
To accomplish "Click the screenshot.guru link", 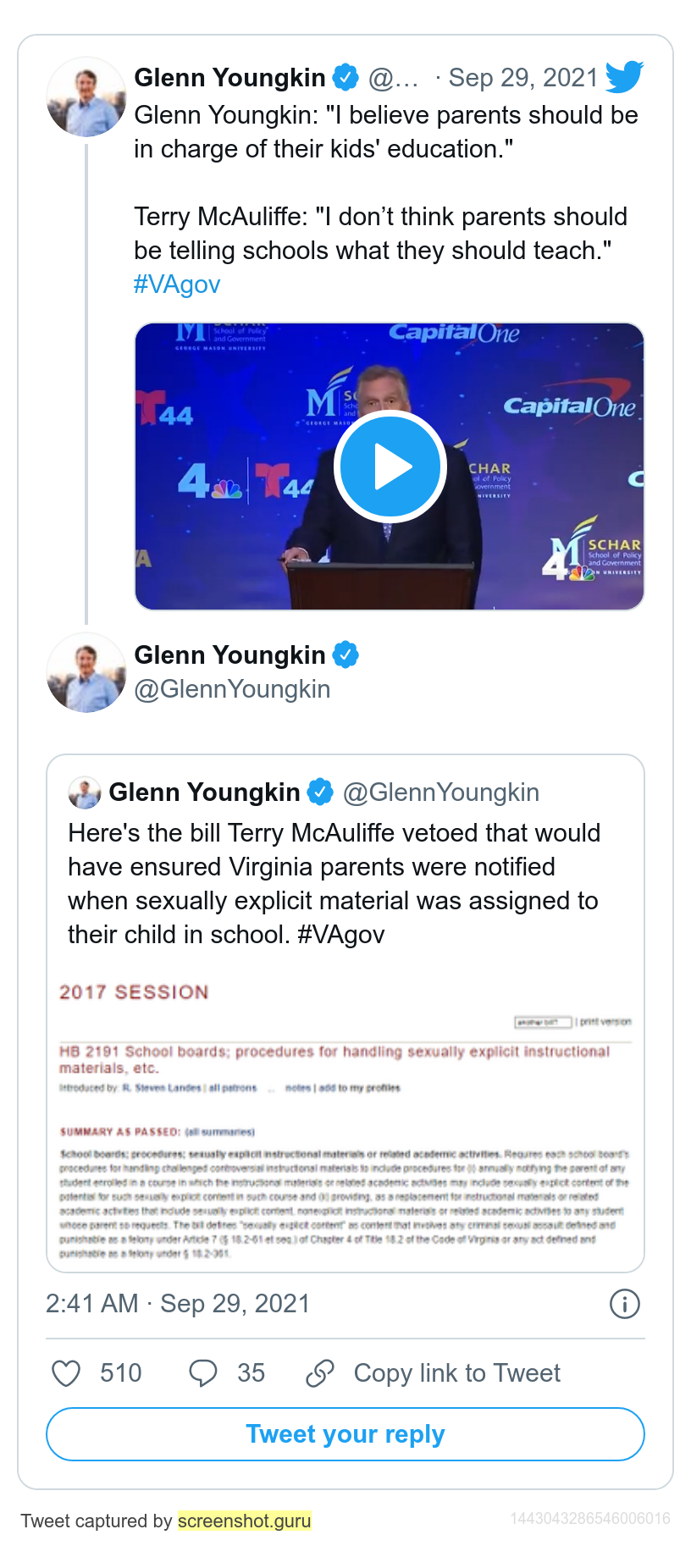I will click(245, 1521).
